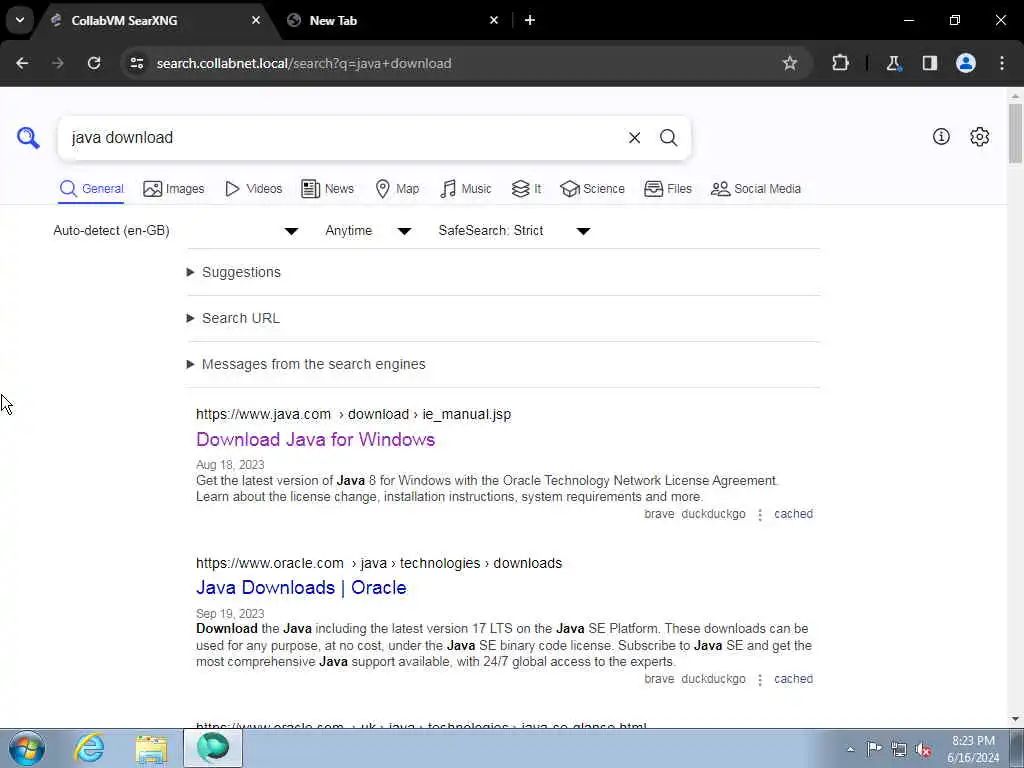Open the profile avatar menu
Viewport: 1024px width, 768px height.
[x=966, y=63]
